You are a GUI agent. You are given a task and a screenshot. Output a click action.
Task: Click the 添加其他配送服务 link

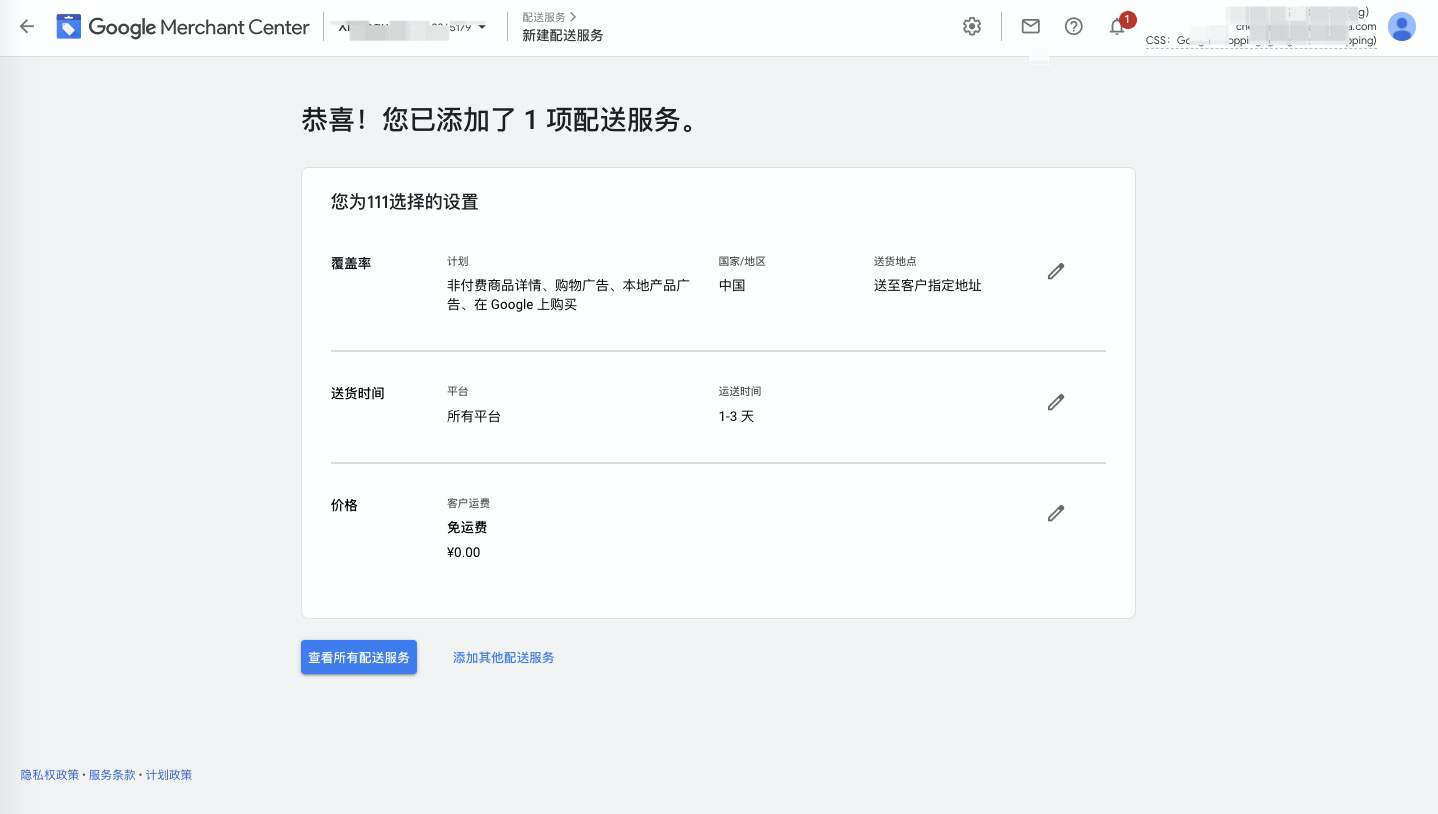click(x=503, y=657)
